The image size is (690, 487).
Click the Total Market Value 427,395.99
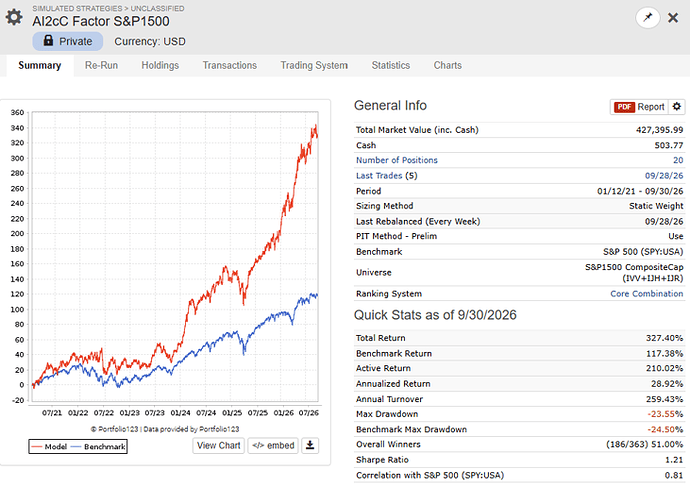660,130
